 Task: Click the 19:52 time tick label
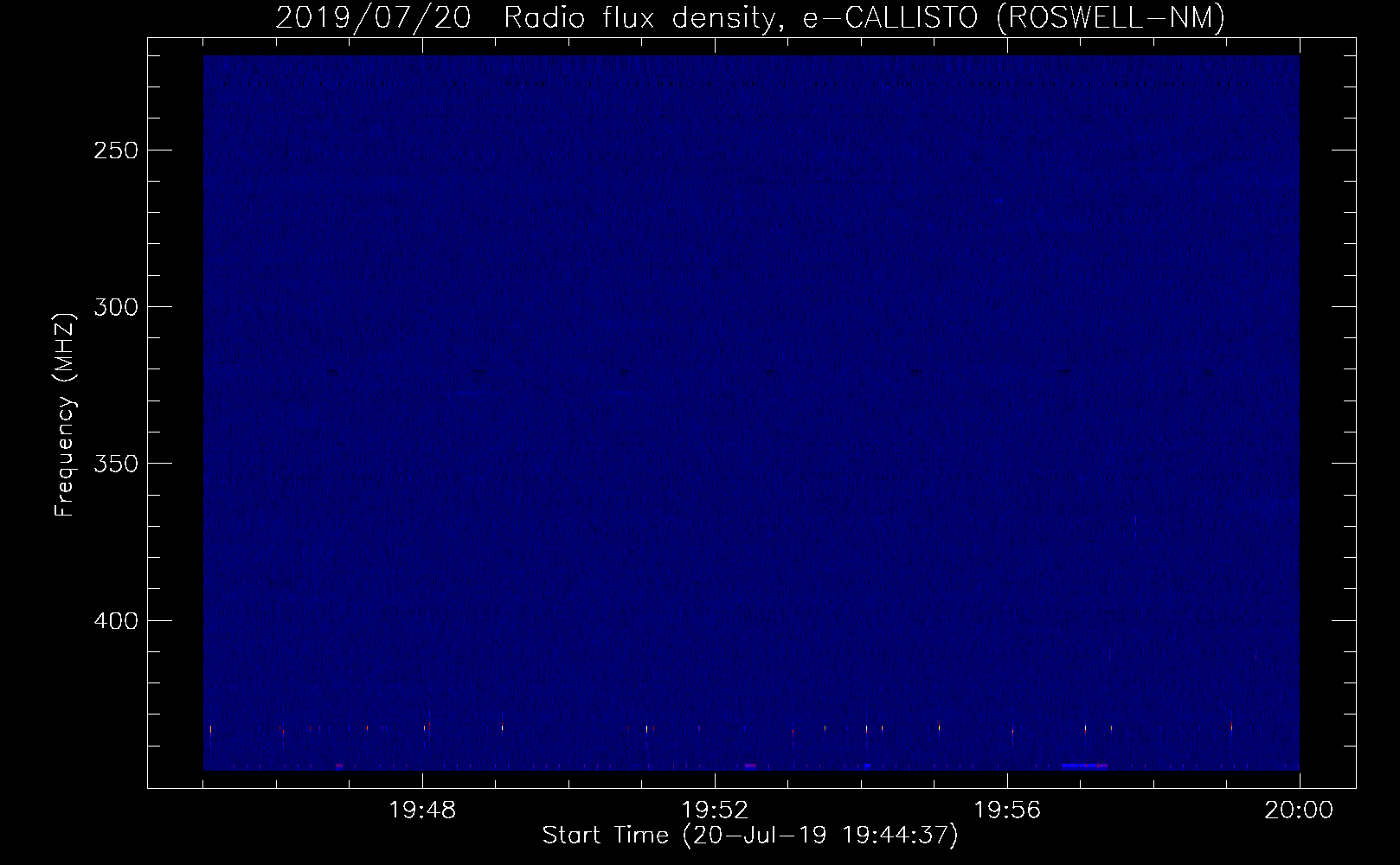pyautogui.click(x=715, y=811)
